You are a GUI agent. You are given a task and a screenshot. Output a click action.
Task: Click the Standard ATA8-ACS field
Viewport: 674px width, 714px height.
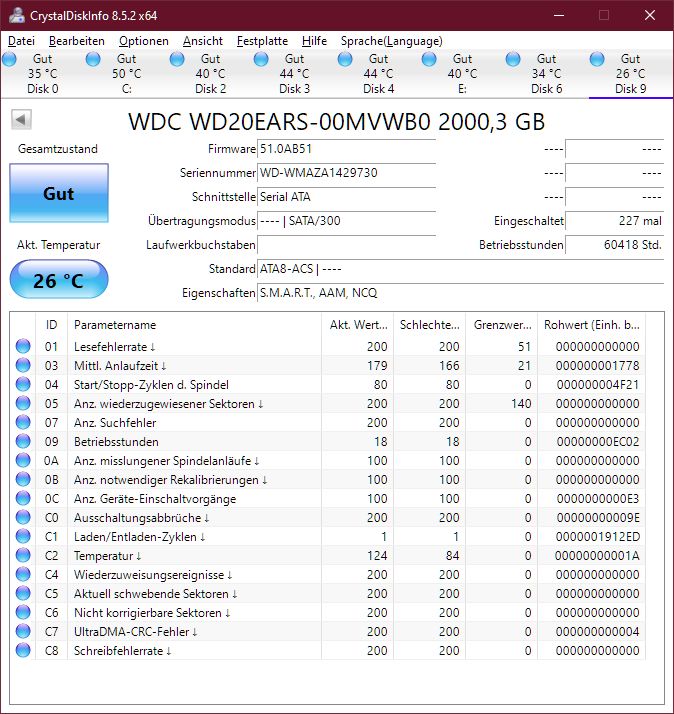(460, 269)
